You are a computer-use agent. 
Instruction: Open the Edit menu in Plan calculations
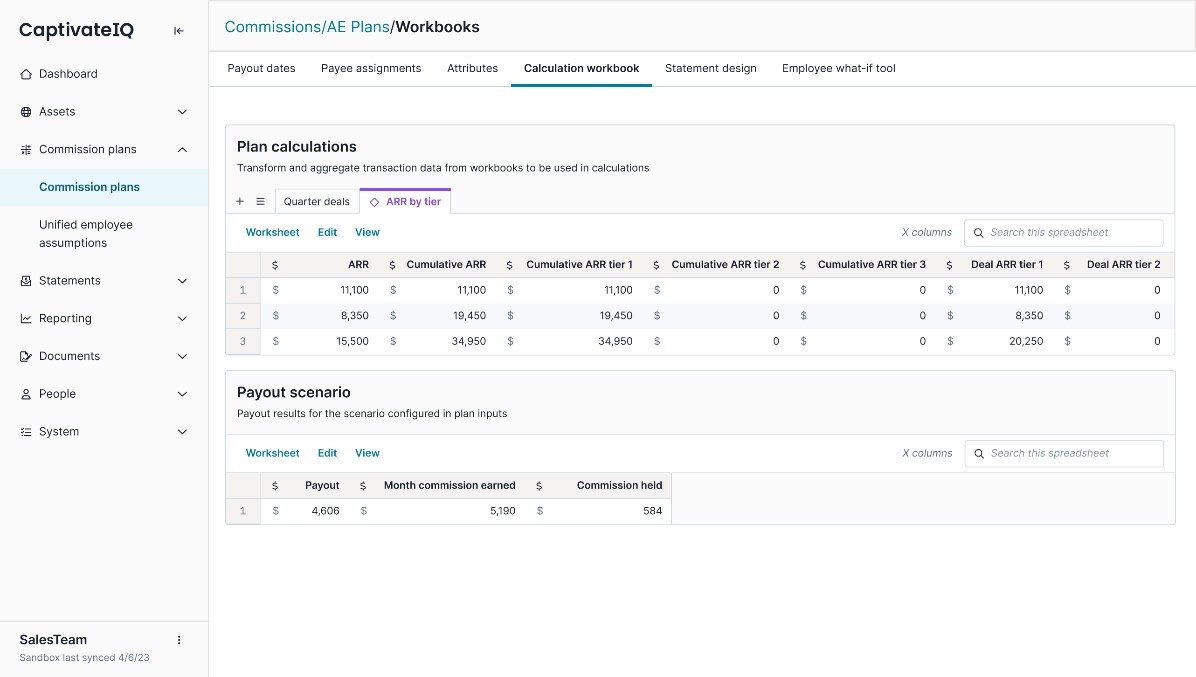coord(327,232)
